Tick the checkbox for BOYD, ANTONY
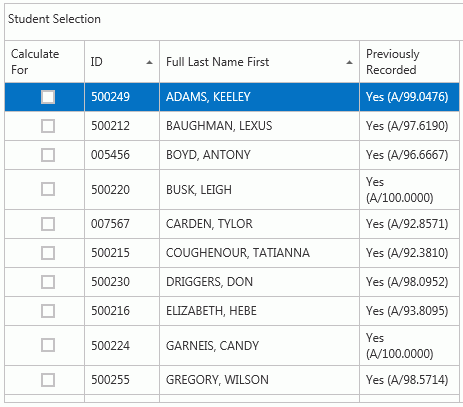 tap(48, 155)
